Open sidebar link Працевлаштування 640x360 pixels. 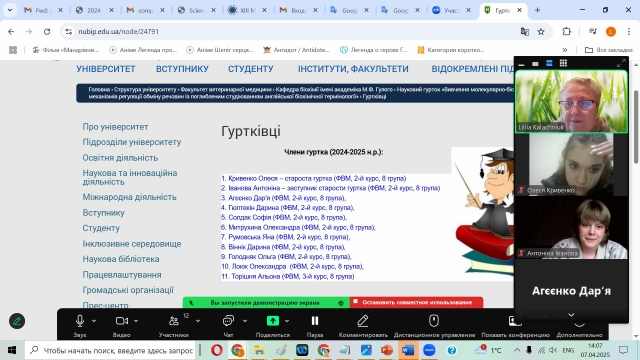tap(122, 275)
